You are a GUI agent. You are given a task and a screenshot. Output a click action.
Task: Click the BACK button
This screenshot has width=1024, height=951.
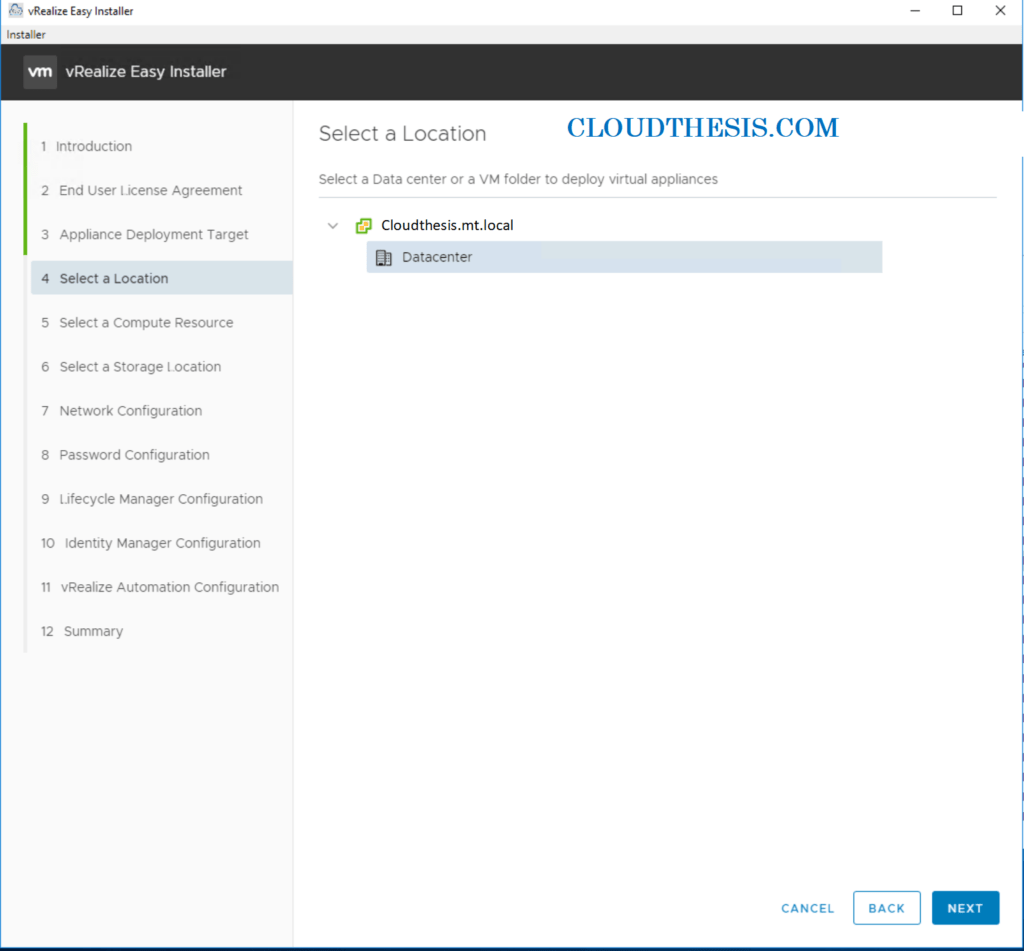[886, 907]
